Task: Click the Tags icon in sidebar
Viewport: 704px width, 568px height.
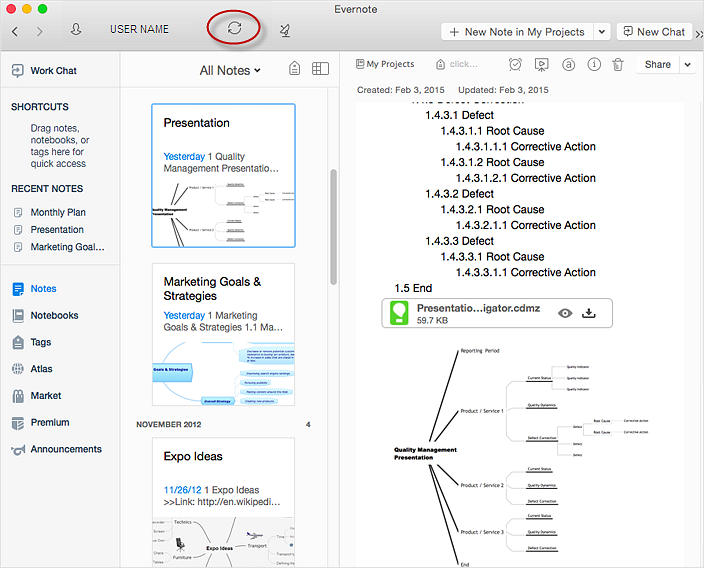Action: pyautogui.click(x=18, y=342)
